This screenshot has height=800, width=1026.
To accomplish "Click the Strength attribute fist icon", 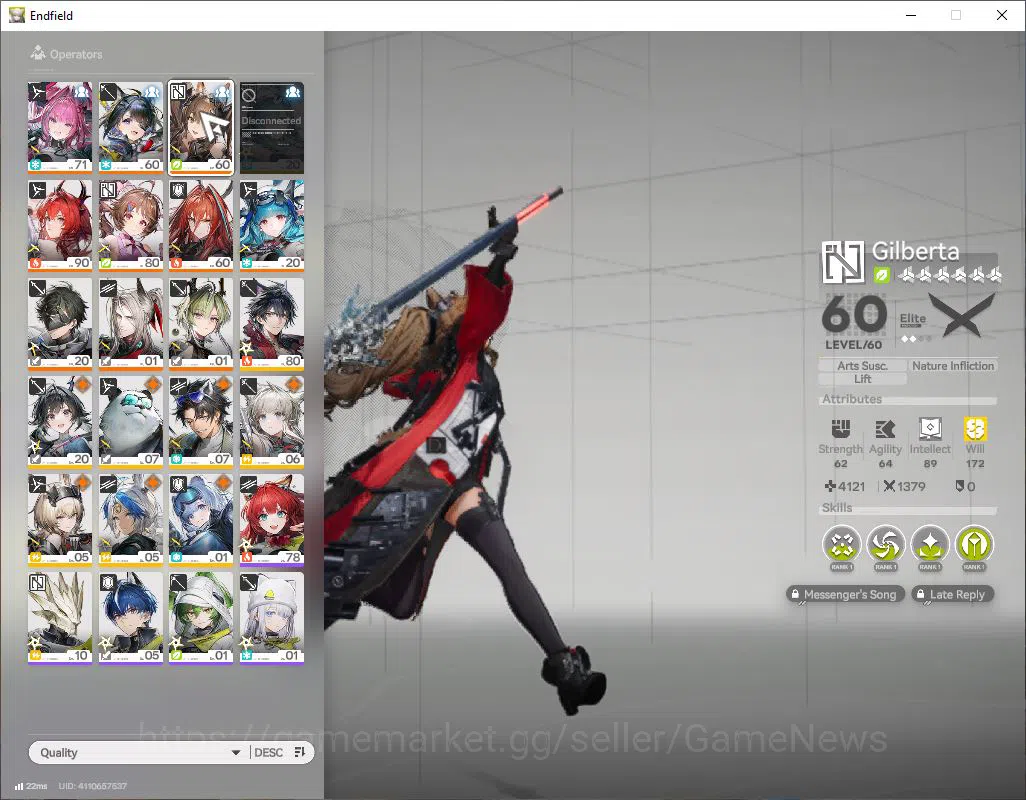I will (841, 429).
